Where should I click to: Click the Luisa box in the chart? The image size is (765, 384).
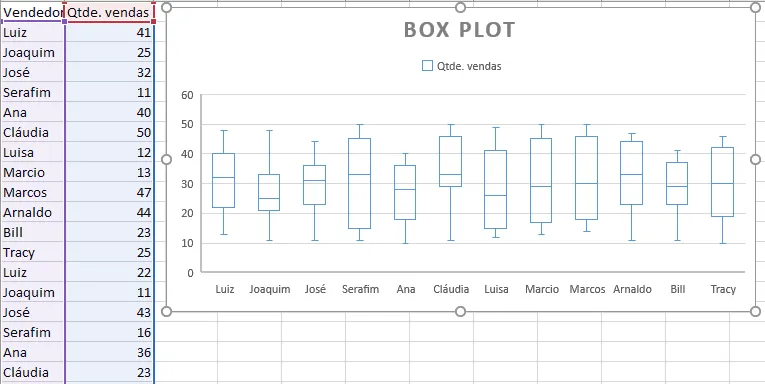[x=496, y=189]
